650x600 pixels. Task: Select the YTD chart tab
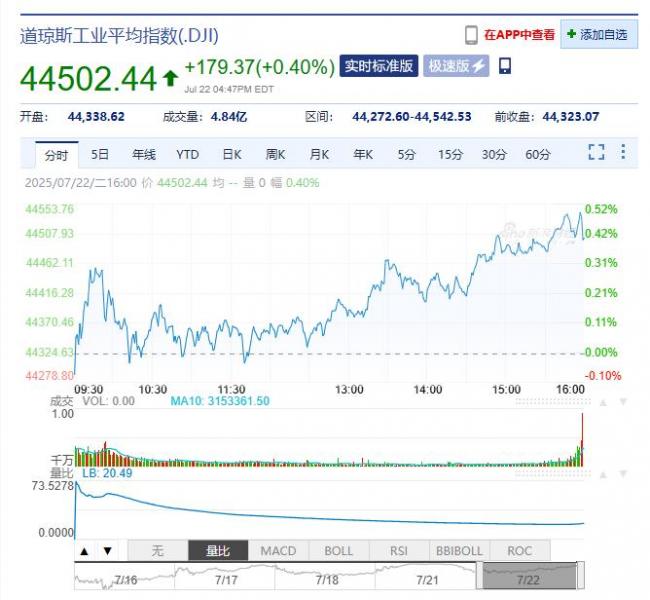[187, 155]
